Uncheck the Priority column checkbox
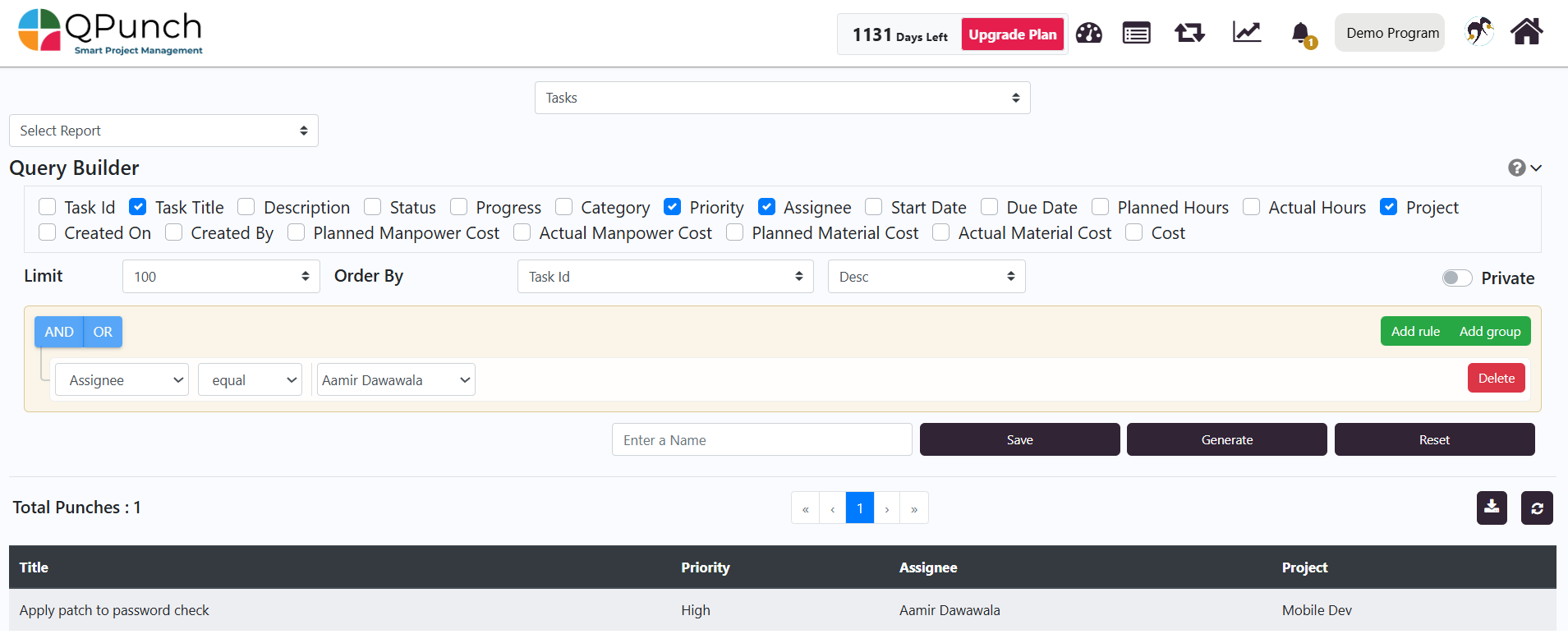Viewport: 1568px width, 634px height. (673, 207)
